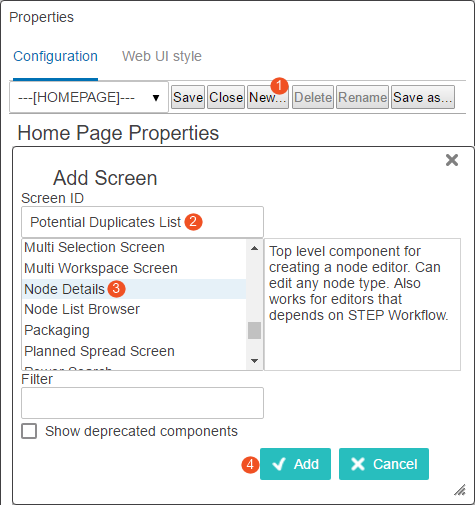Click the dialog resize grip icon

point(460,490)
